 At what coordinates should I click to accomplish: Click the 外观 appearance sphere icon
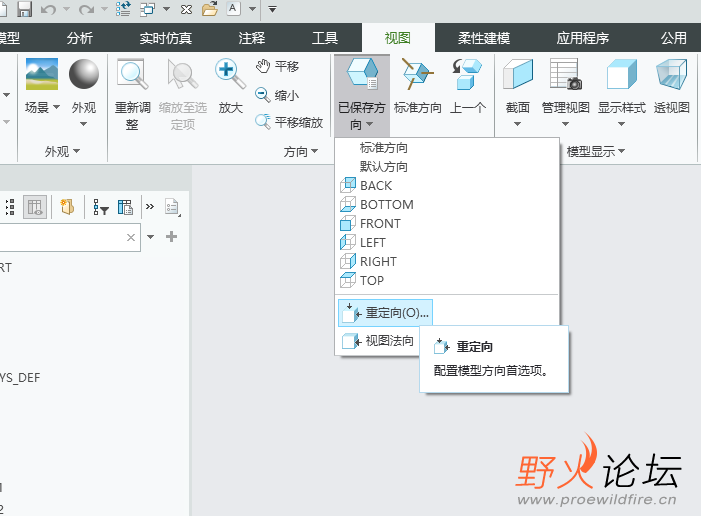click(x=84, y=74)
